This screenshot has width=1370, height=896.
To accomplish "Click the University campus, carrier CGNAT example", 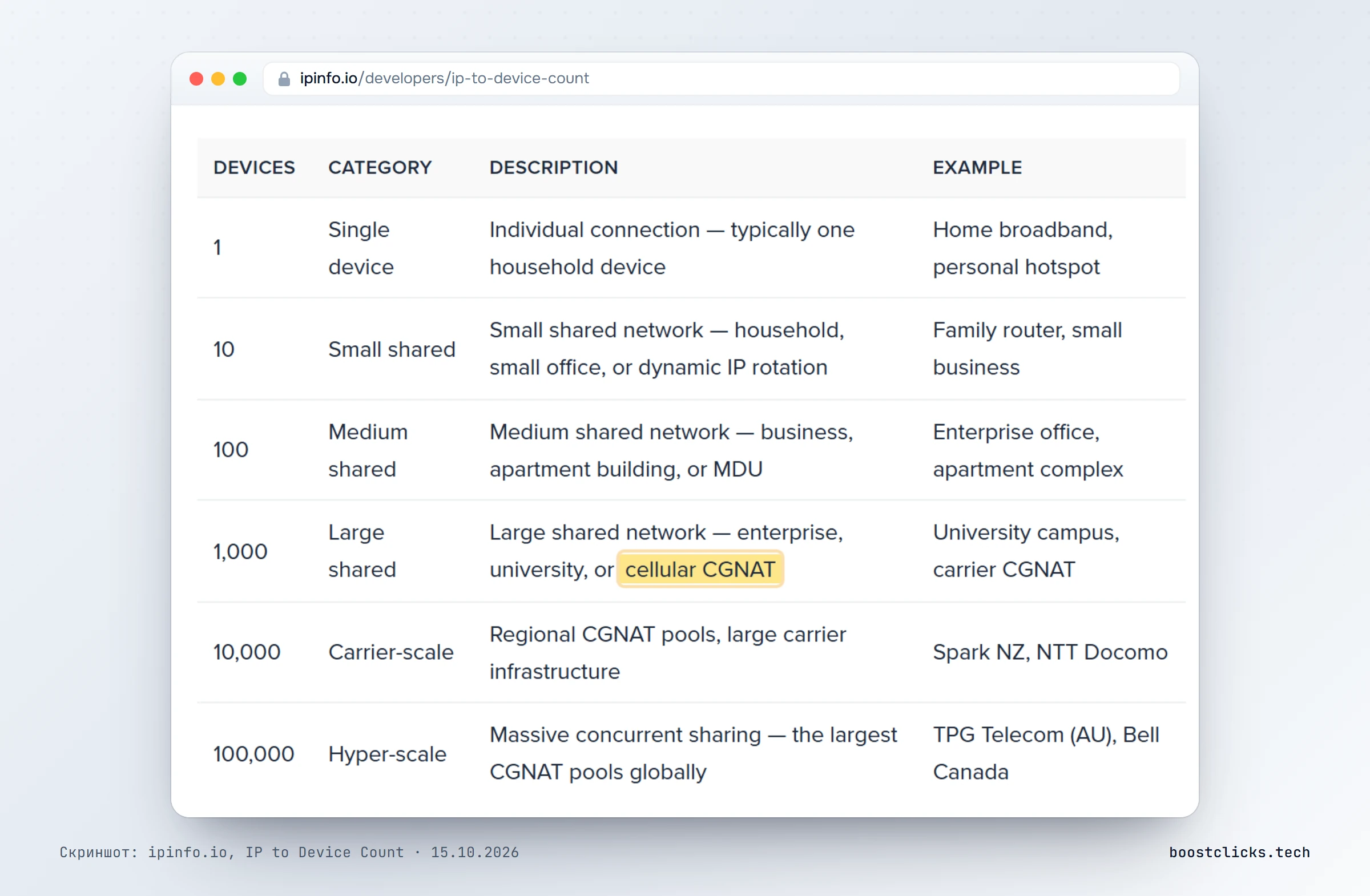I will point(1026,551).
